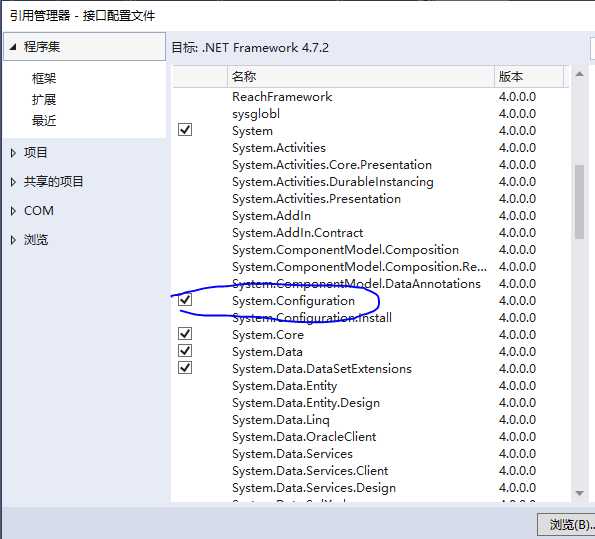Select the System.AddIn.Contract row
This screenshot has width=595, height=539.
click(x=371, y=233)
